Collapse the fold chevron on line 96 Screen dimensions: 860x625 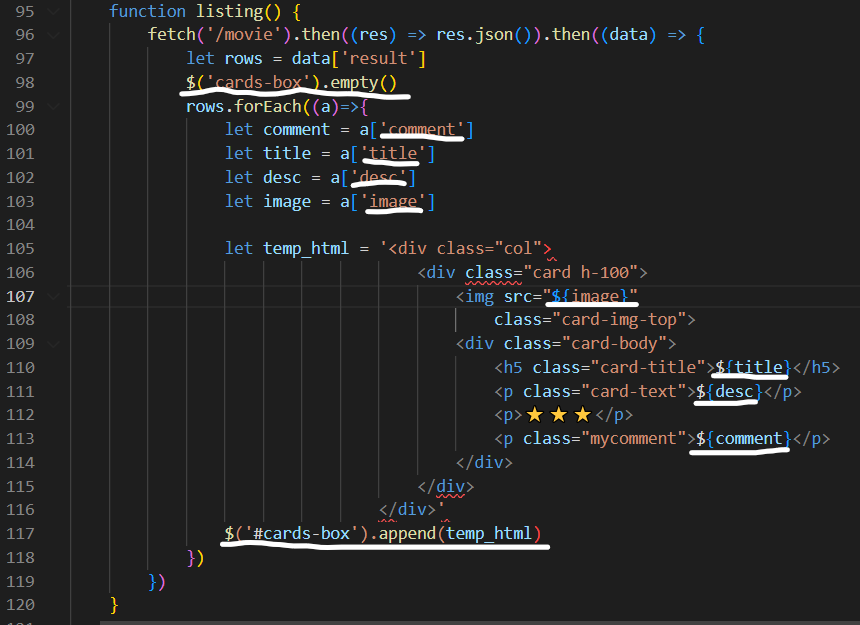[54, 35]
